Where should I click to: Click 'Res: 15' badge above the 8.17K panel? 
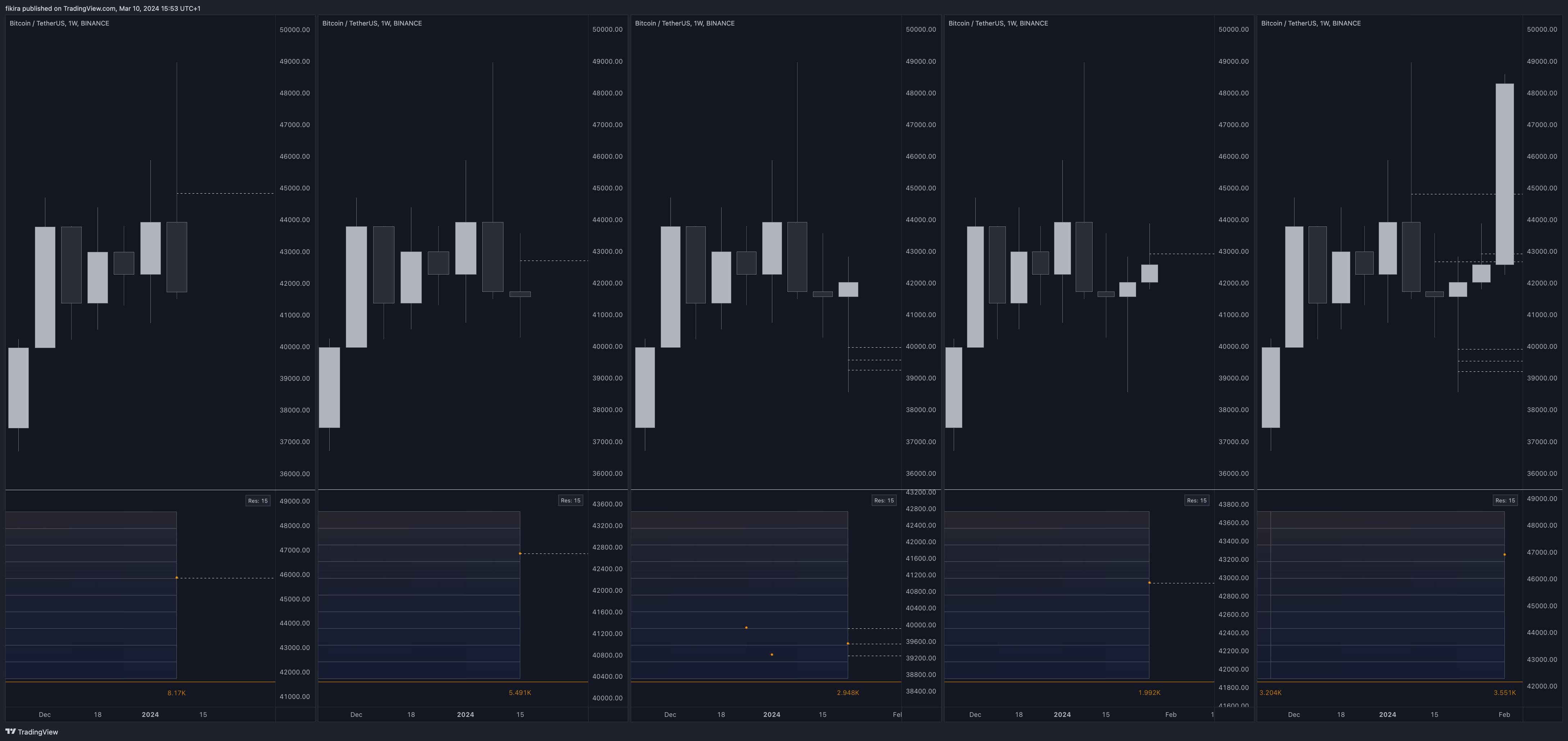[x=257, y=501]
